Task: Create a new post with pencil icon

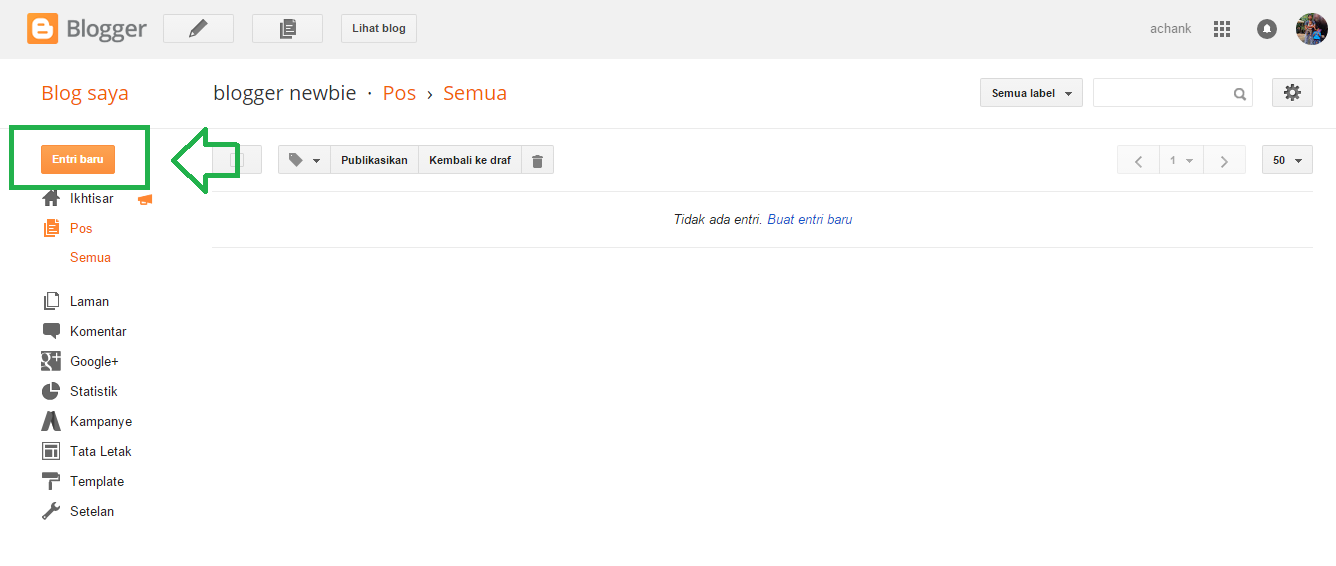Action: (198, 29)
